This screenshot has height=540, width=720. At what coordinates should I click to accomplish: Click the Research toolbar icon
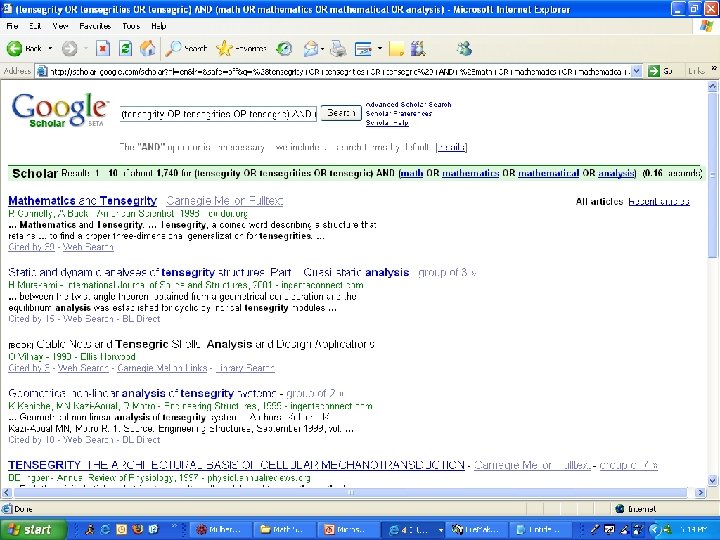click(x=418, y=48)
